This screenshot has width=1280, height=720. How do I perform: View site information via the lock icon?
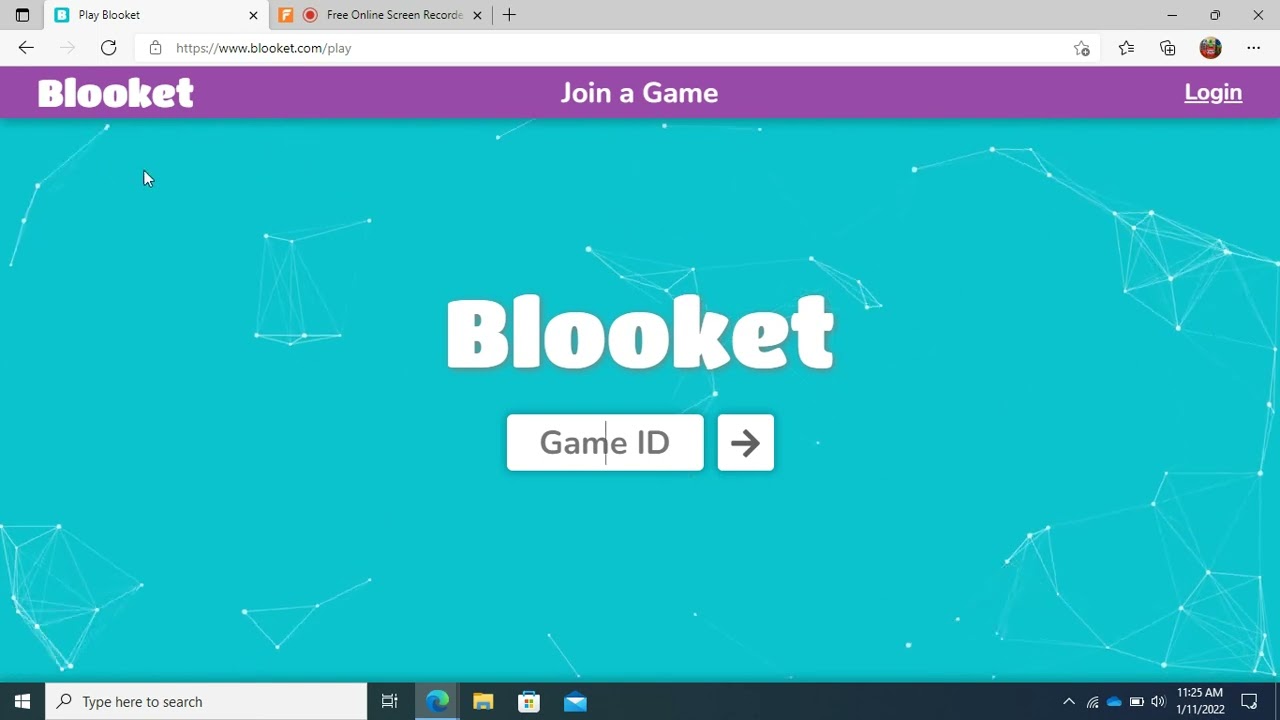[155, 48]
